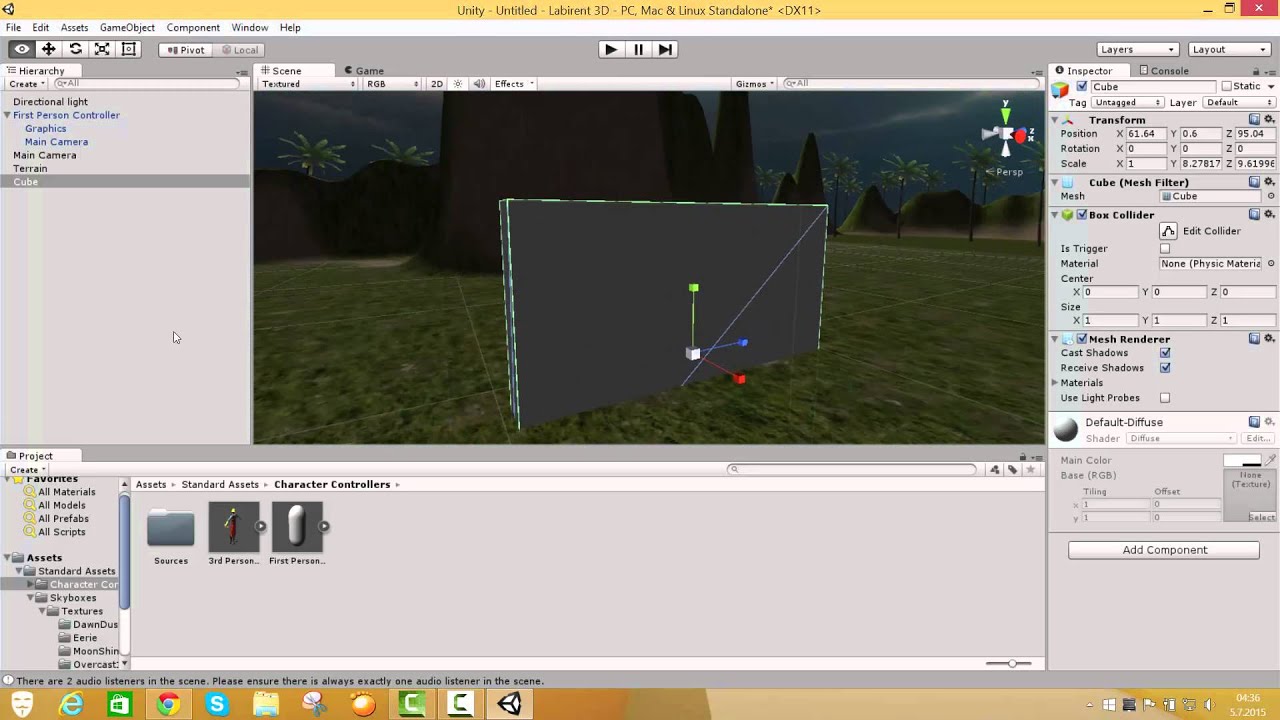
Task: Click the Add Component button
Action: [x=1164, y=550]
